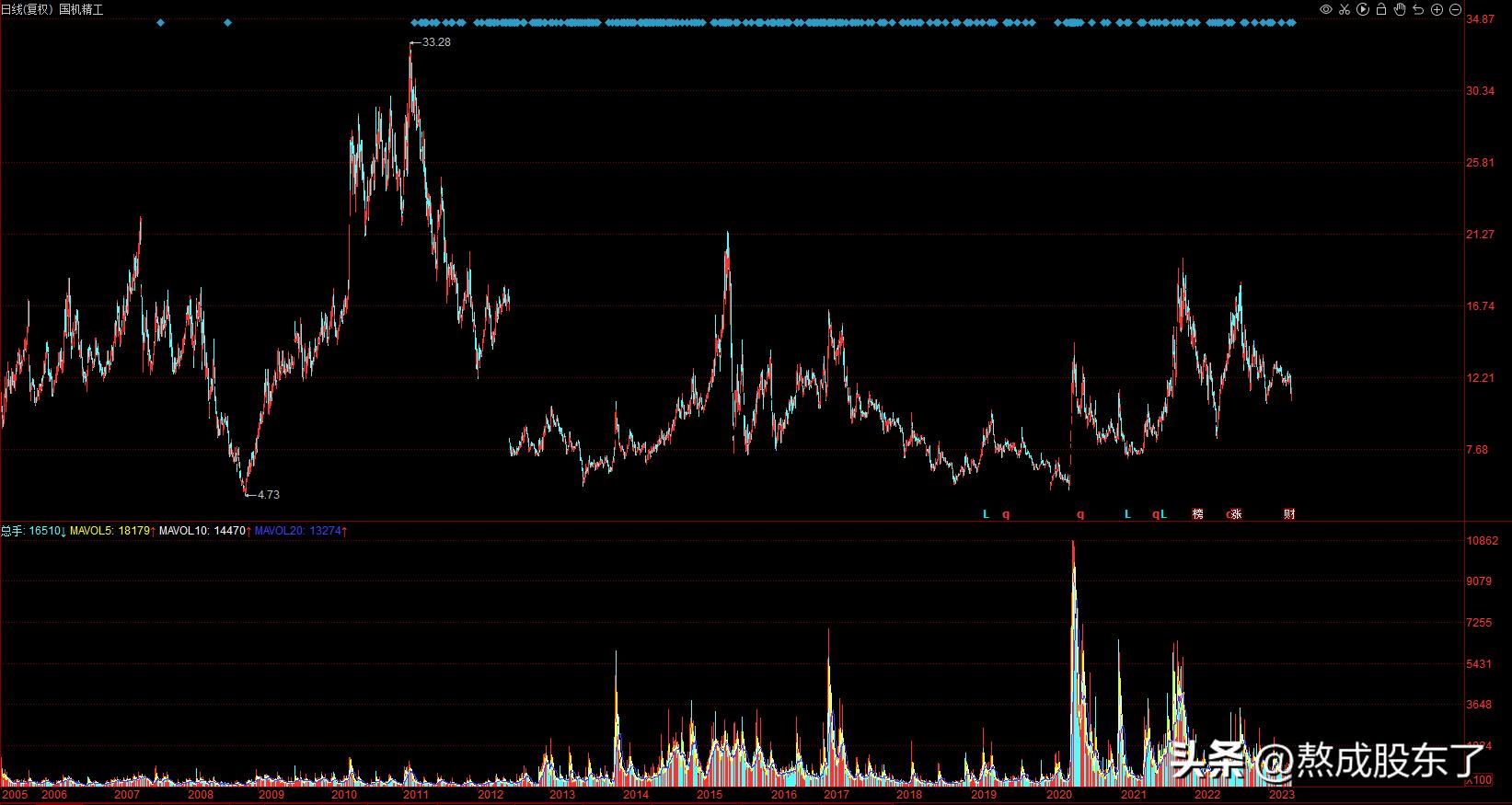Click the MAVOL5: 18179 indicator label

pyautogui.click(x=112, y=531)
